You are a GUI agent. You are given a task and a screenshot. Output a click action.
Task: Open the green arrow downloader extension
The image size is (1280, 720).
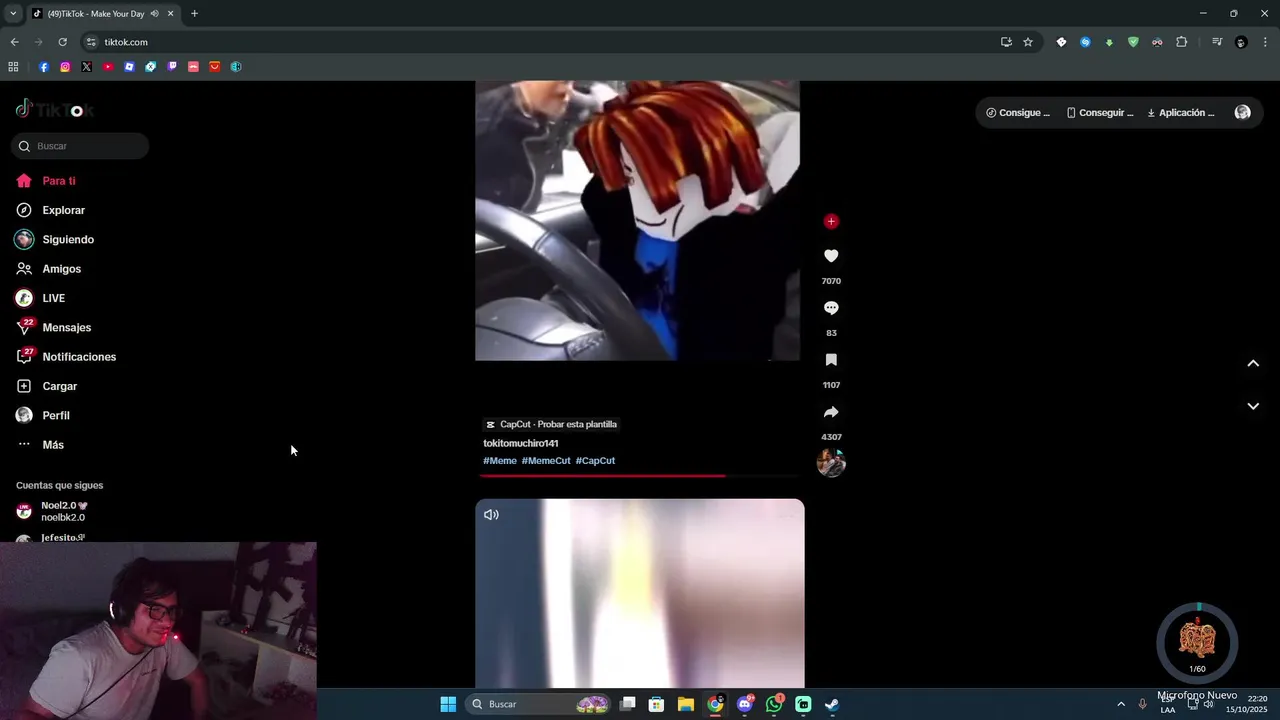coord(1109,42)
